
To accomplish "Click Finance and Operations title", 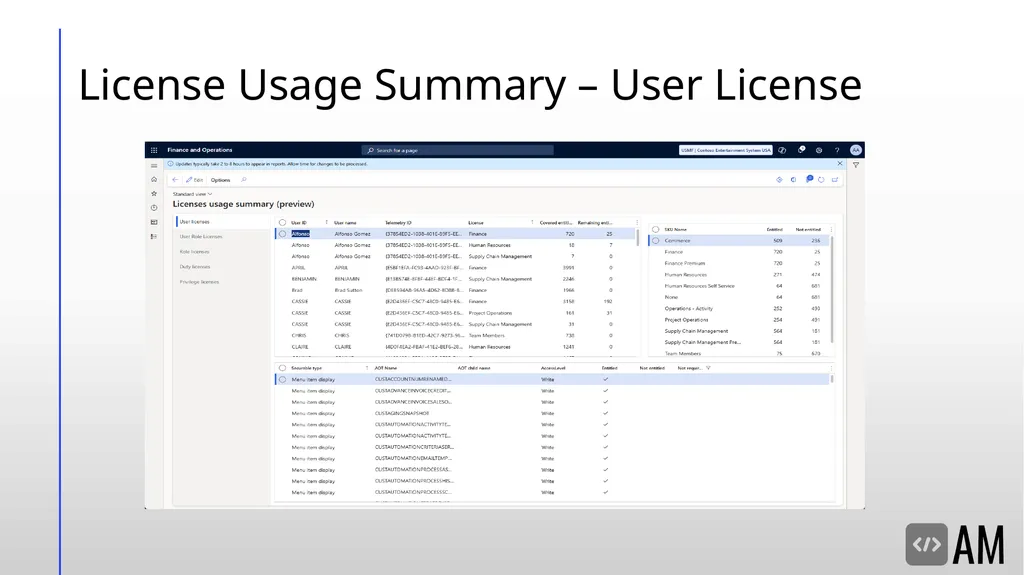I will point(200,150).
